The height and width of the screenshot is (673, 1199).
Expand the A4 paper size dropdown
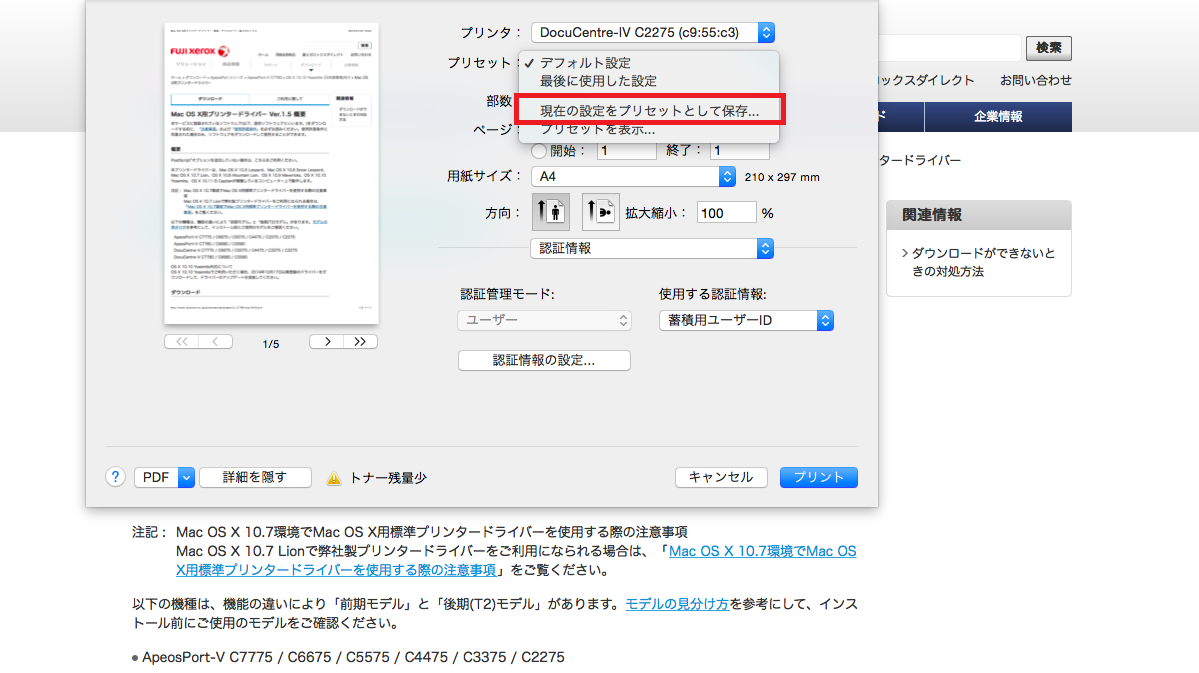tap(634, 176)
